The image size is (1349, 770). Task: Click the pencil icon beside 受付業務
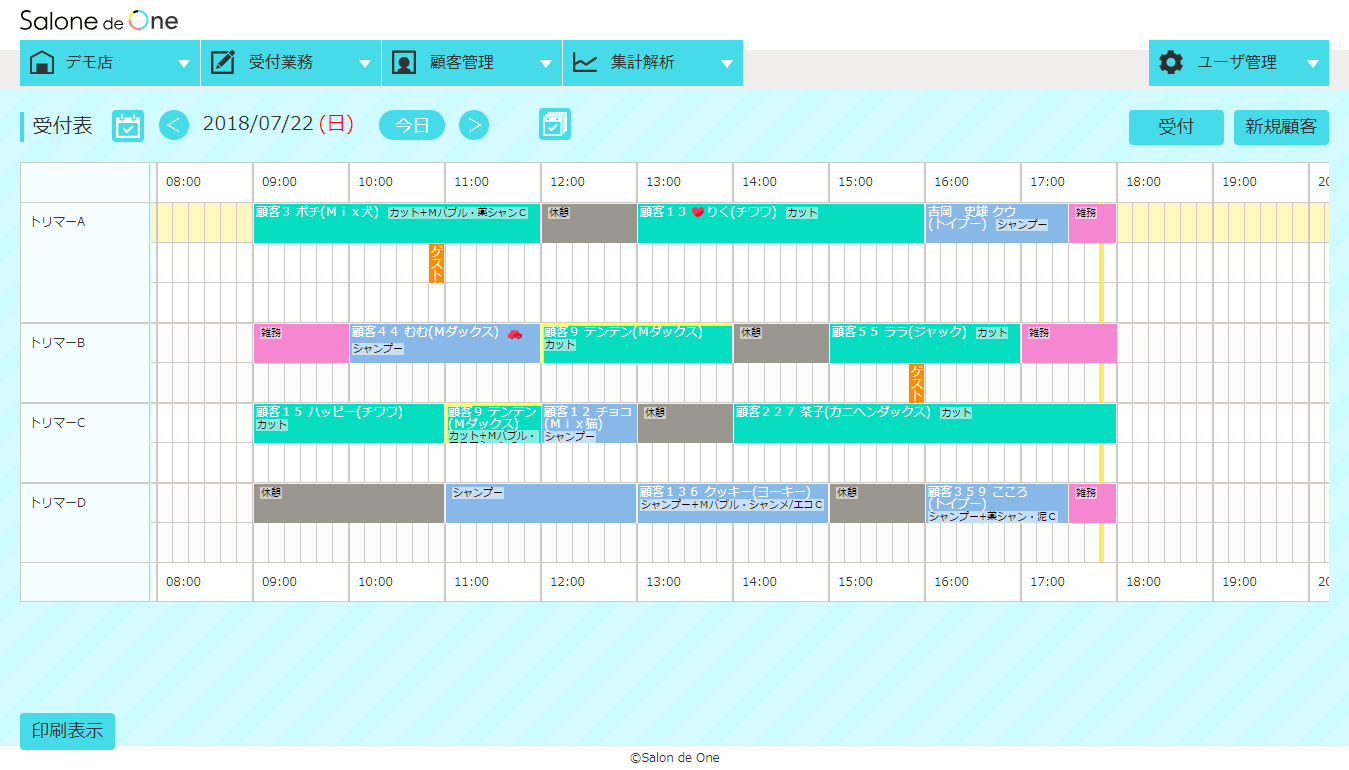pyautogui.click(x=223, y=62)
